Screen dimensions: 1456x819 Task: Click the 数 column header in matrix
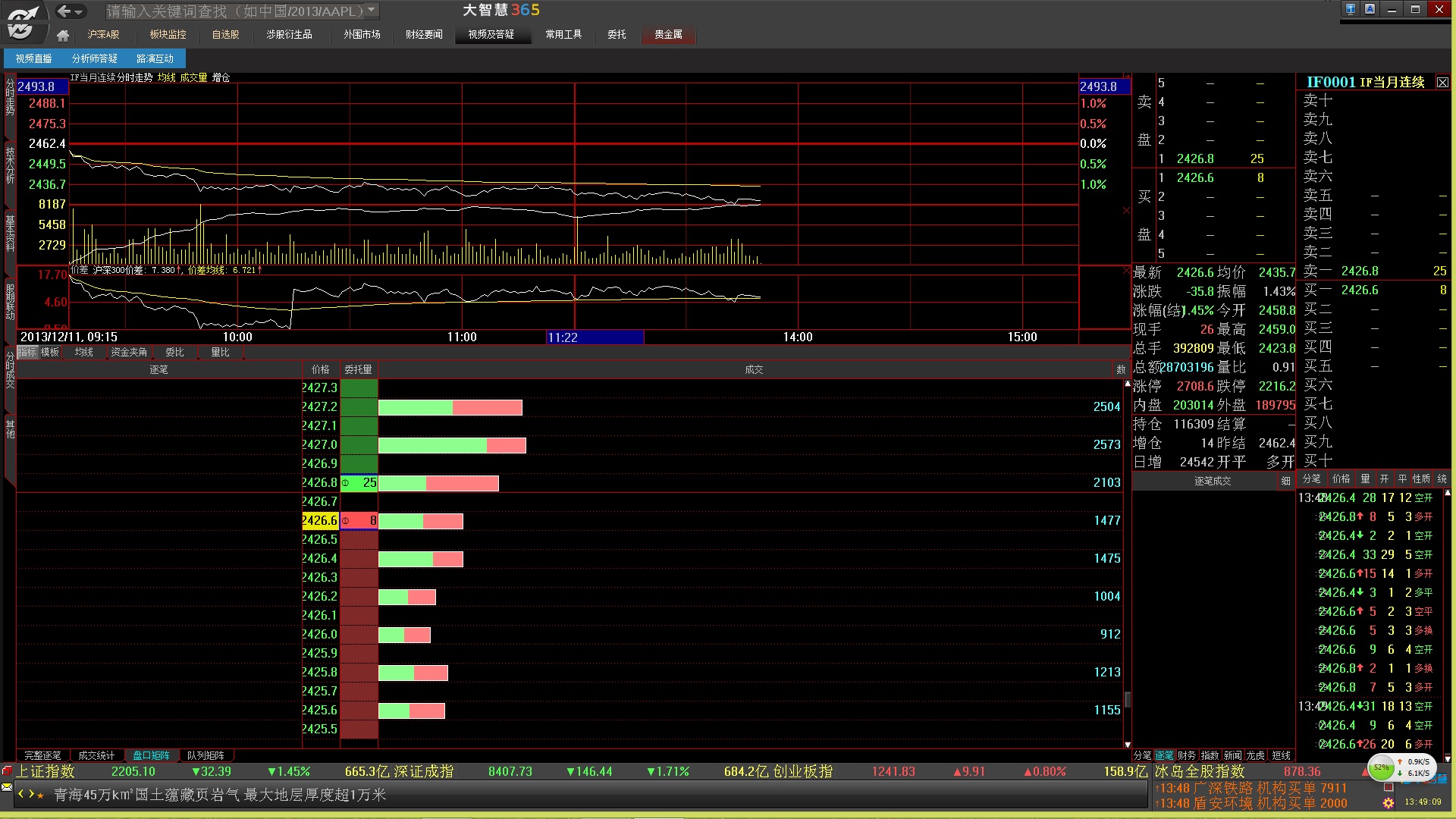tap(1121, 369)
